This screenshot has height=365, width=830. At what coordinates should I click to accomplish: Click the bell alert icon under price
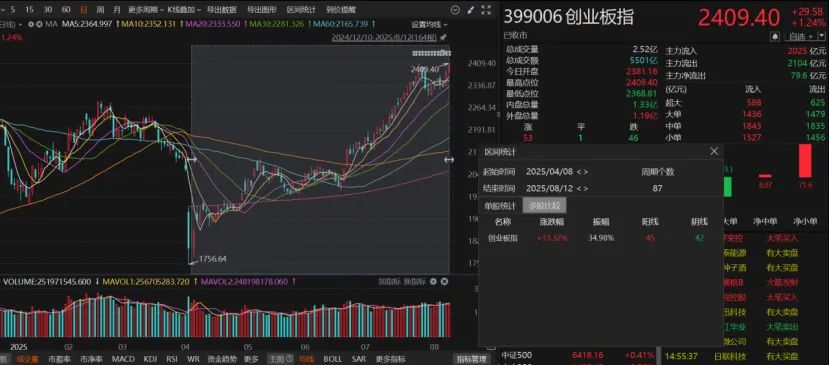click(x=775, y=36)
